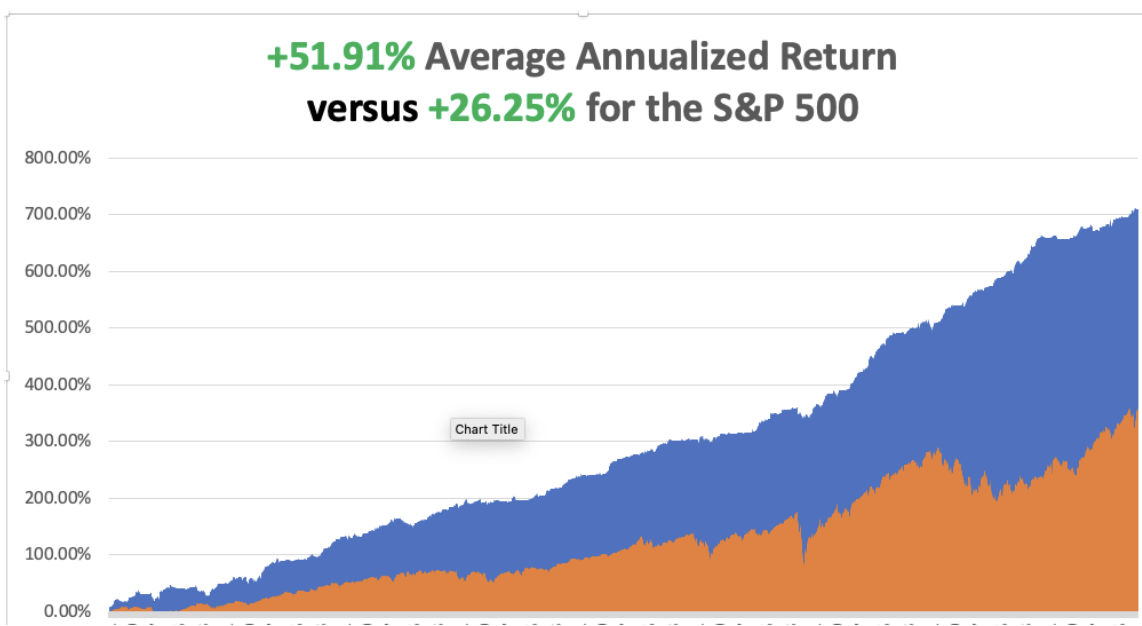
Task: Click the +51.91% green text in title
Action: [341, 58]
